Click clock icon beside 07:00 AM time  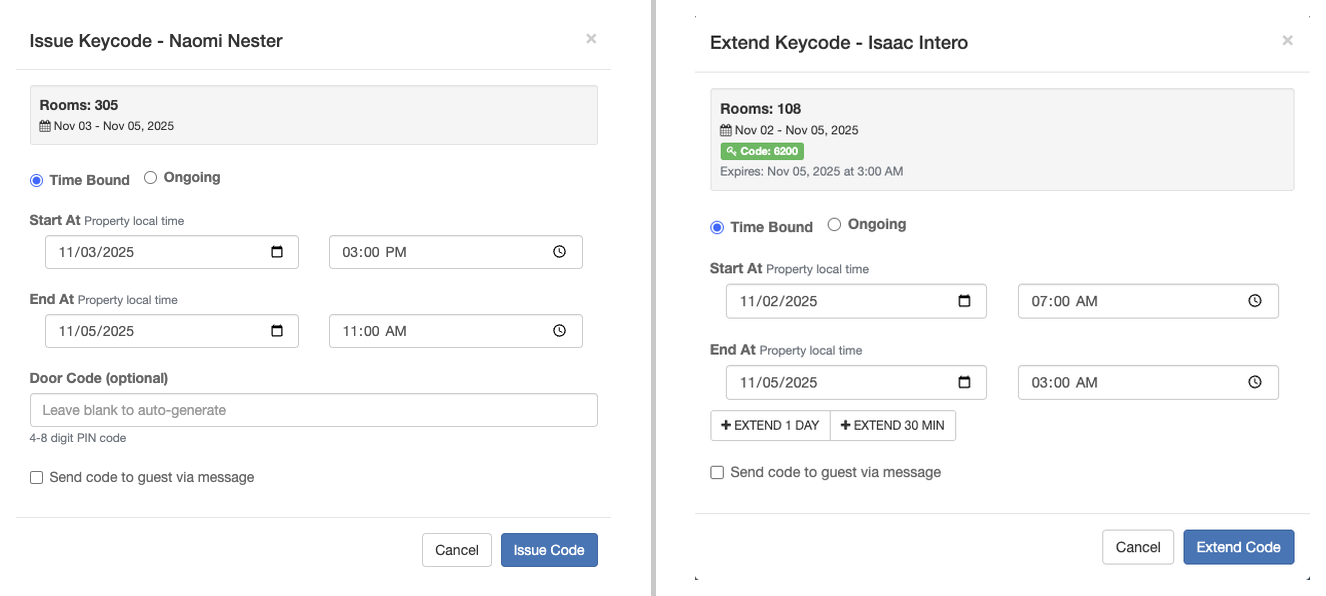click(1255, 301)
